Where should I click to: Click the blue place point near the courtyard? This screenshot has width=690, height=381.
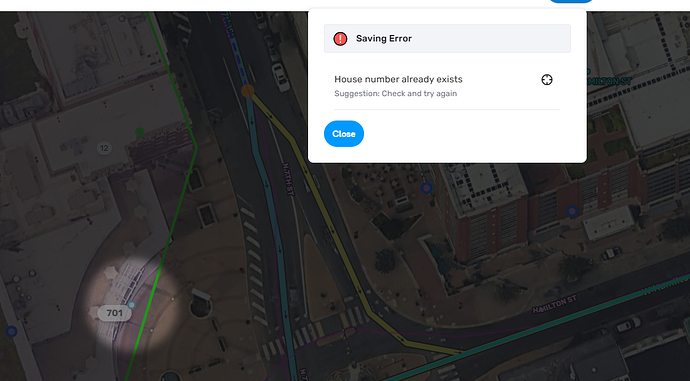tap(426, 188)
